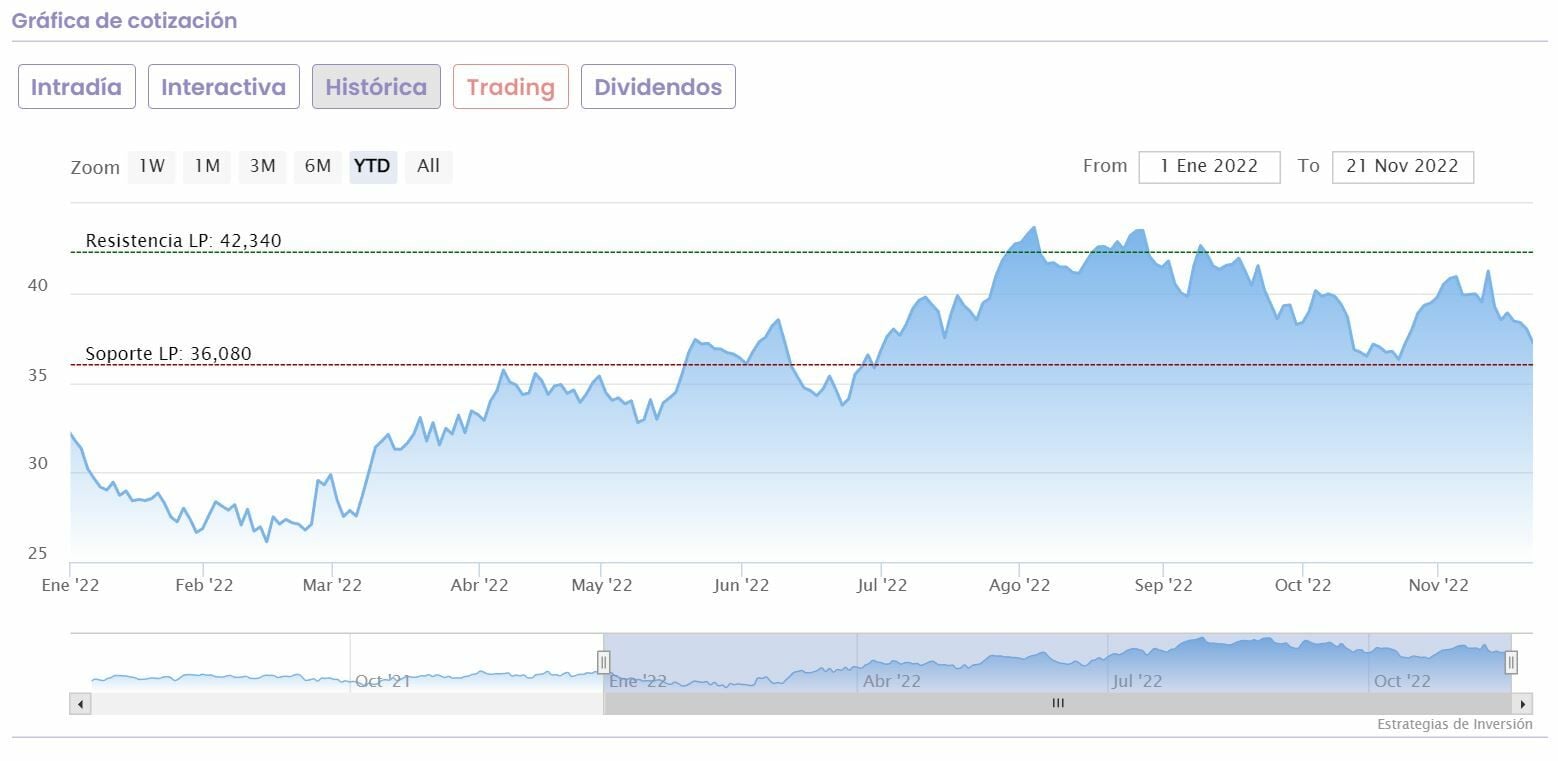Viewport: 1558px width, 761px height.
Task: Click the From date field
Action: click(1209, 167)
